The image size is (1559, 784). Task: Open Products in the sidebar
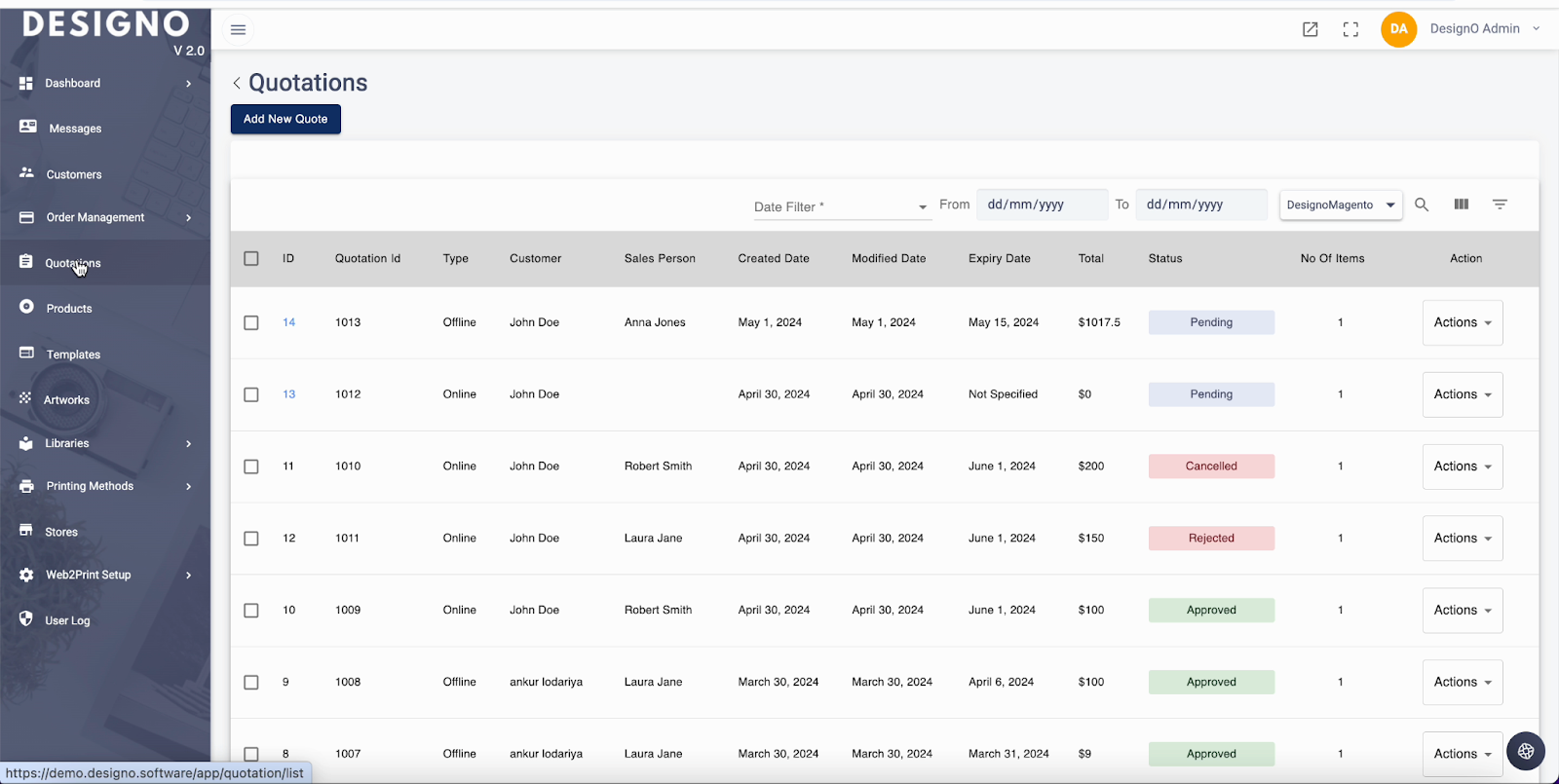point(69,309)
